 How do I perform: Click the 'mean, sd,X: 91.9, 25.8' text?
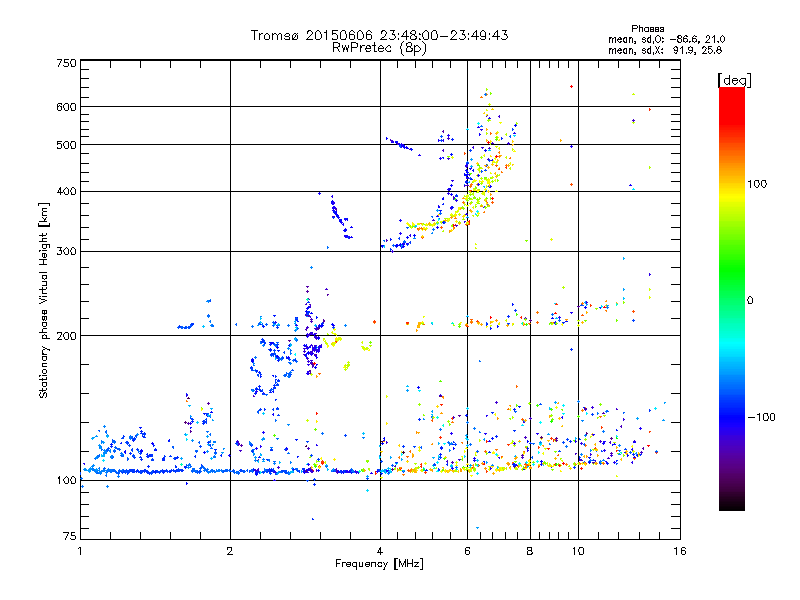pyautogui.click(x=665, y=50)
